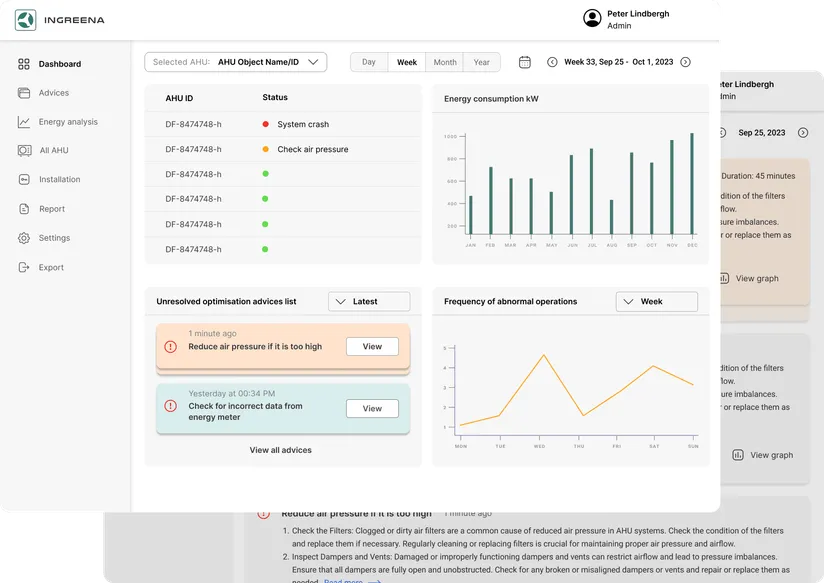
Task: Switch to the Year tab
Action: tap(481, 62)
